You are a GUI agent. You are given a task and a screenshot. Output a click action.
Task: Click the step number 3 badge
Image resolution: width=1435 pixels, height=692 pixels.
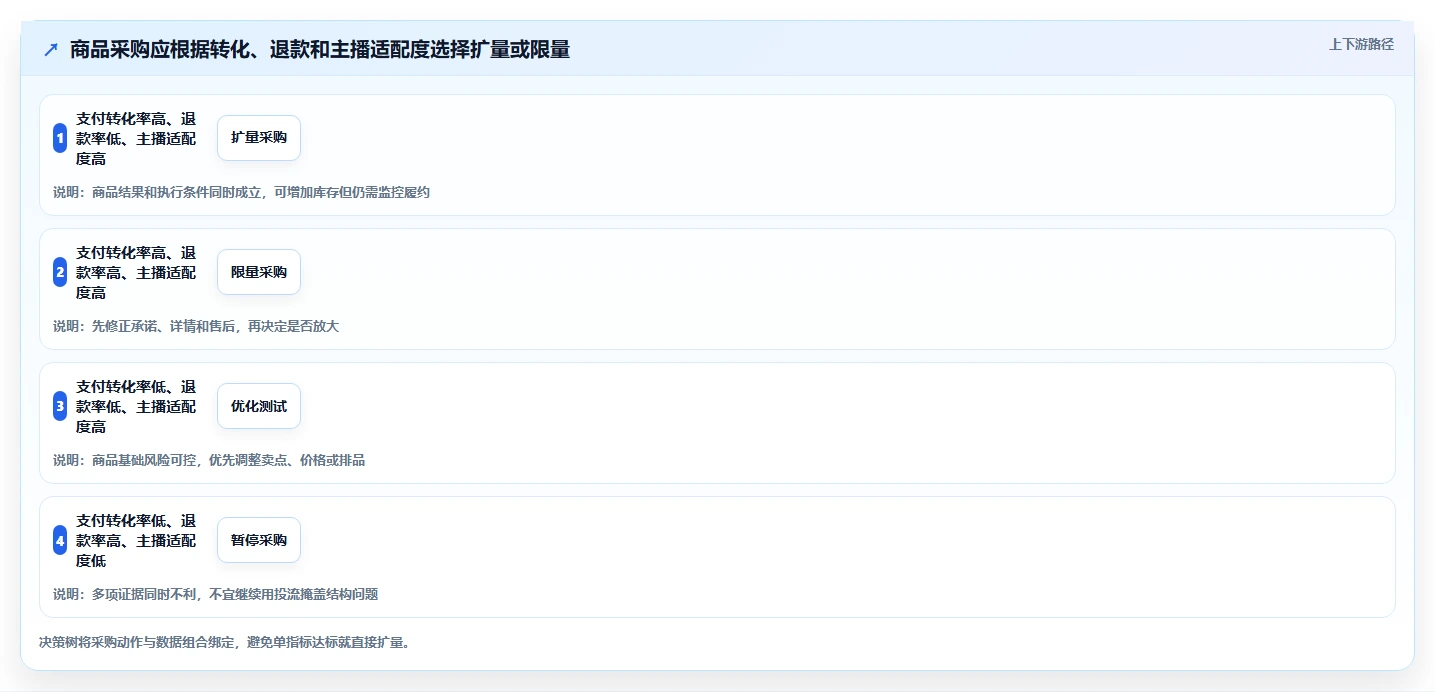(x=60, y=406)
